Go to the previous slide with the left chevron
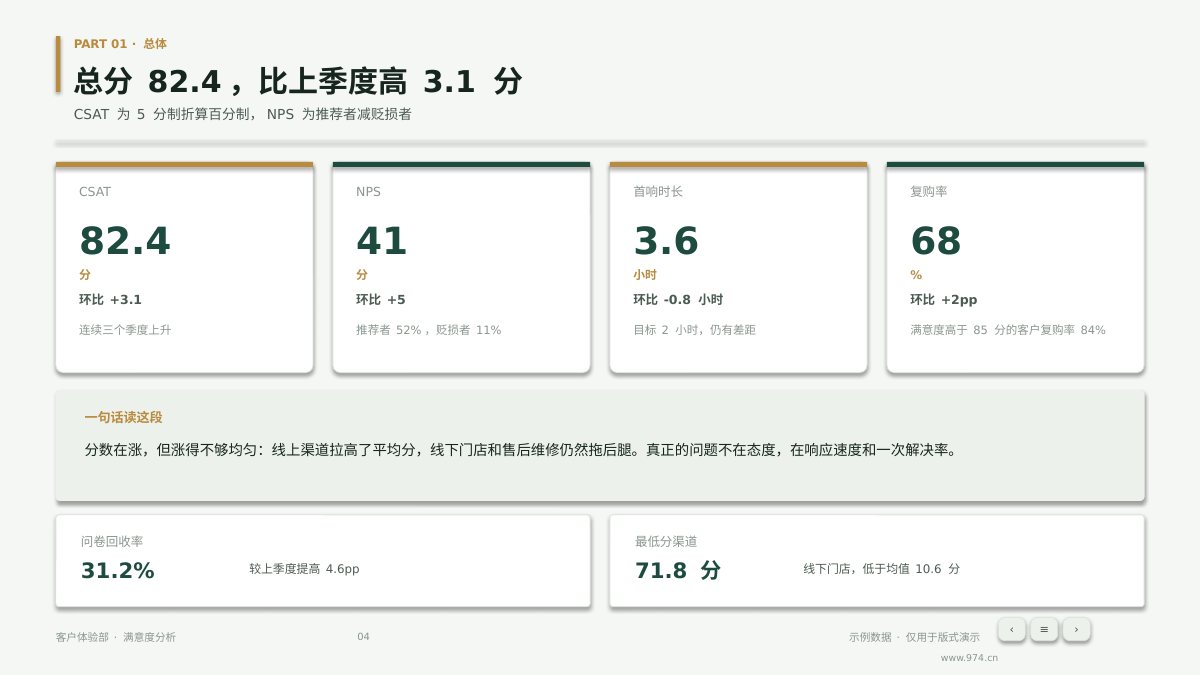This screenshot has height=675, width=1200. (1011, 629)
